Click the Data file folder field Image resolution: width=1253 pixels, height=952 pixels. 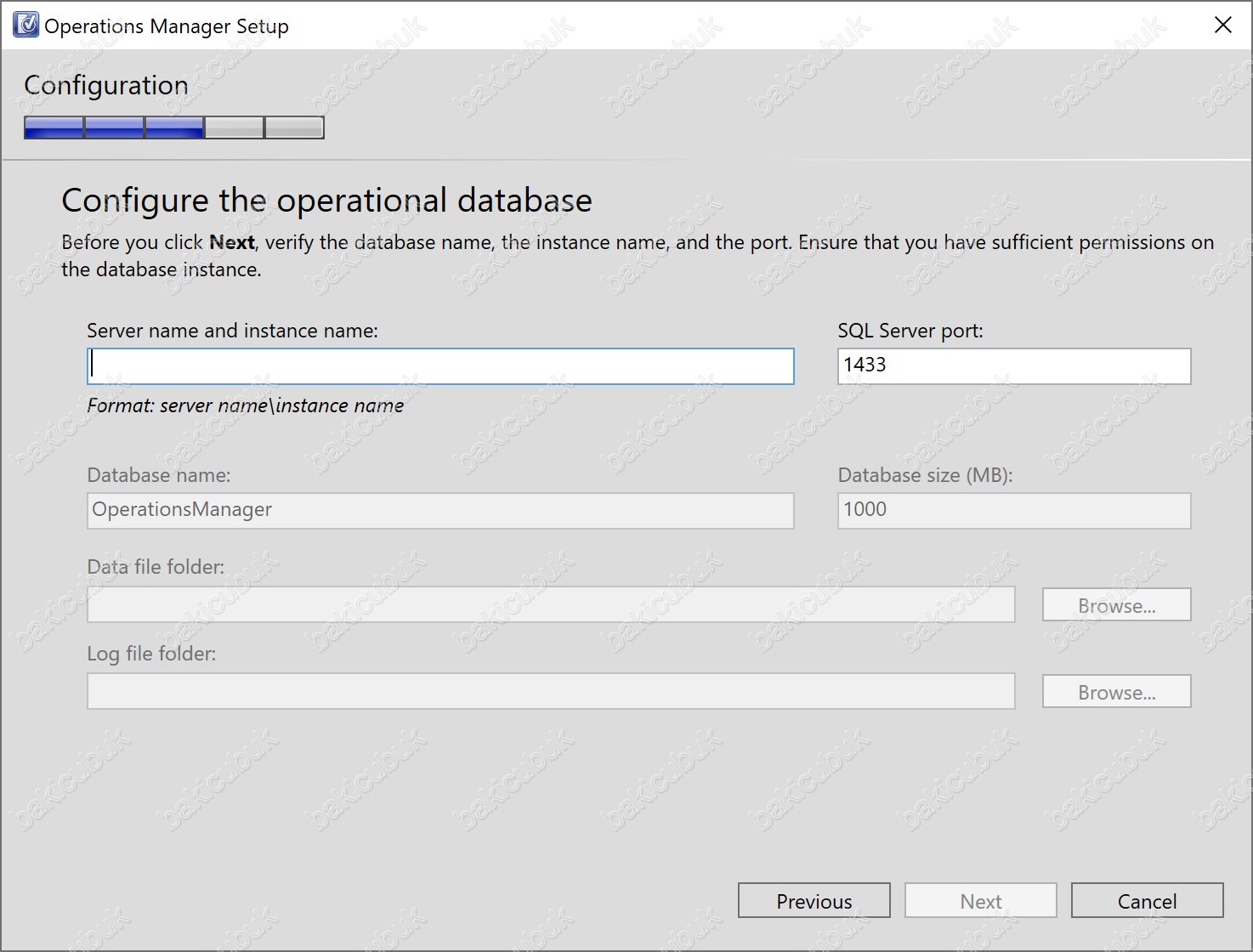pyautogui.click(x=551, y=604)
